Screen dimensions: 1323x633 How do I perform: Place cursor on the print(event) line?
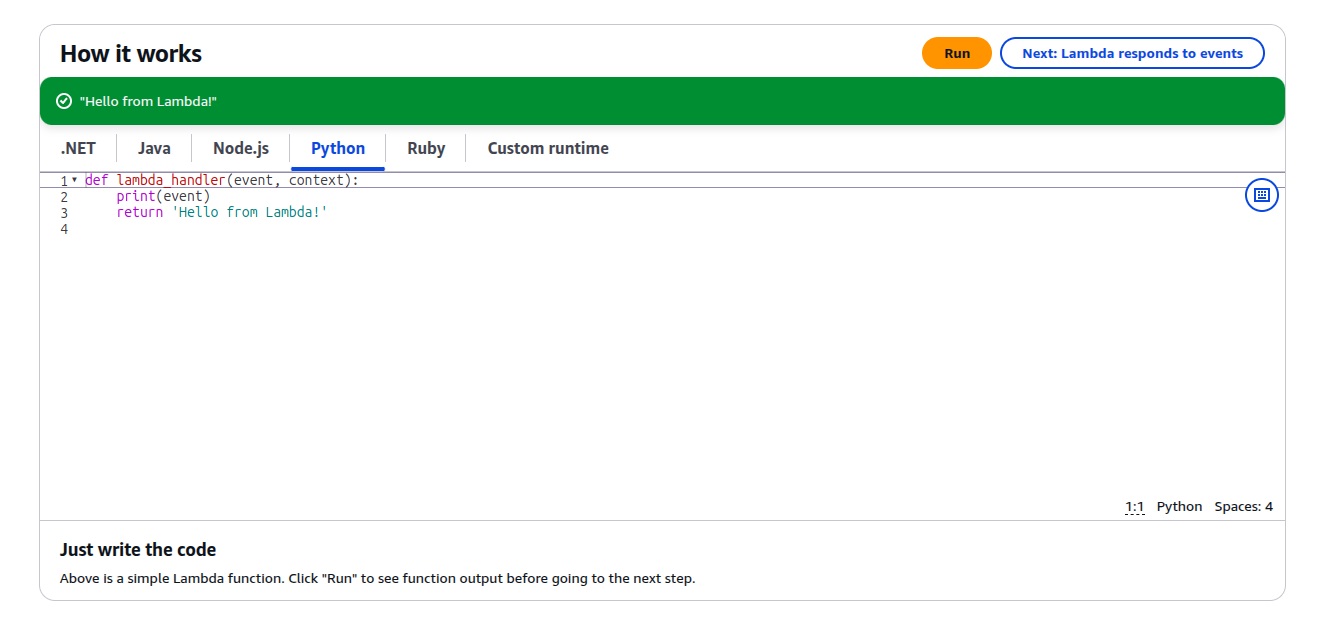tap(163, 197)
